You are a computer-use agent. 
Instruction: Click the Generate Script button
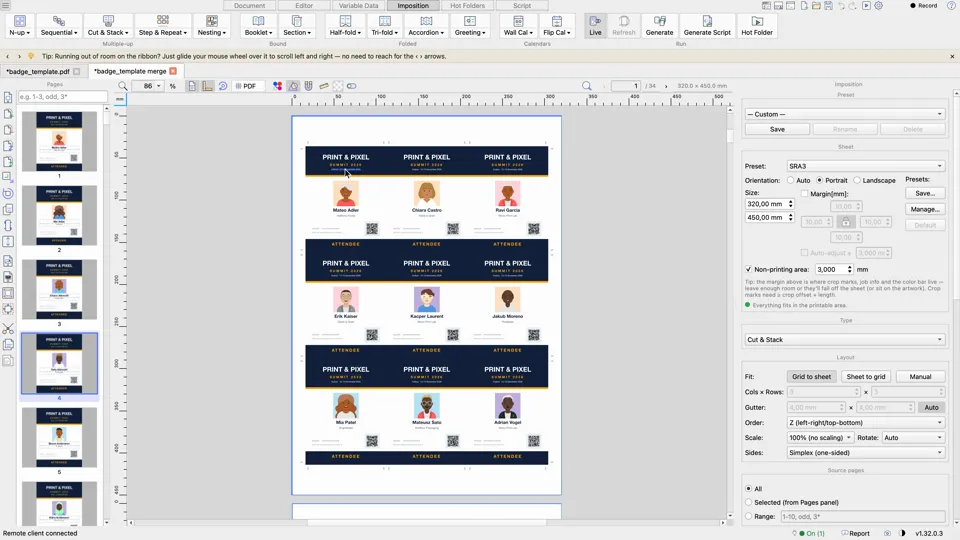point(707,26)
